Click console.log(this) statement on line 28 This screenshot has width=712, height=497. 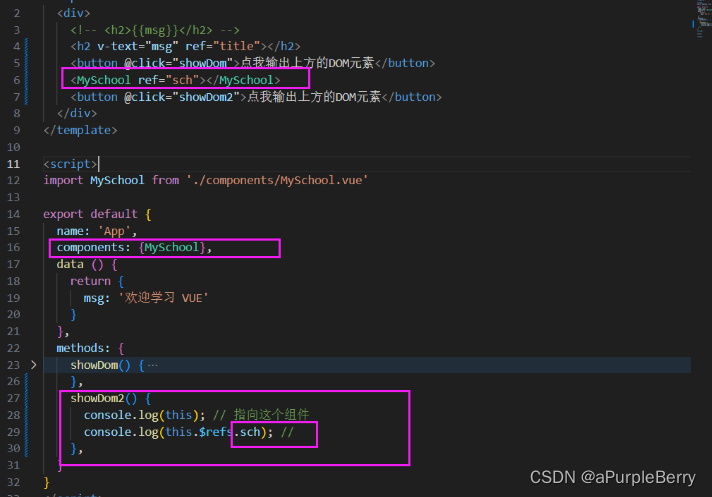(144, 415)
